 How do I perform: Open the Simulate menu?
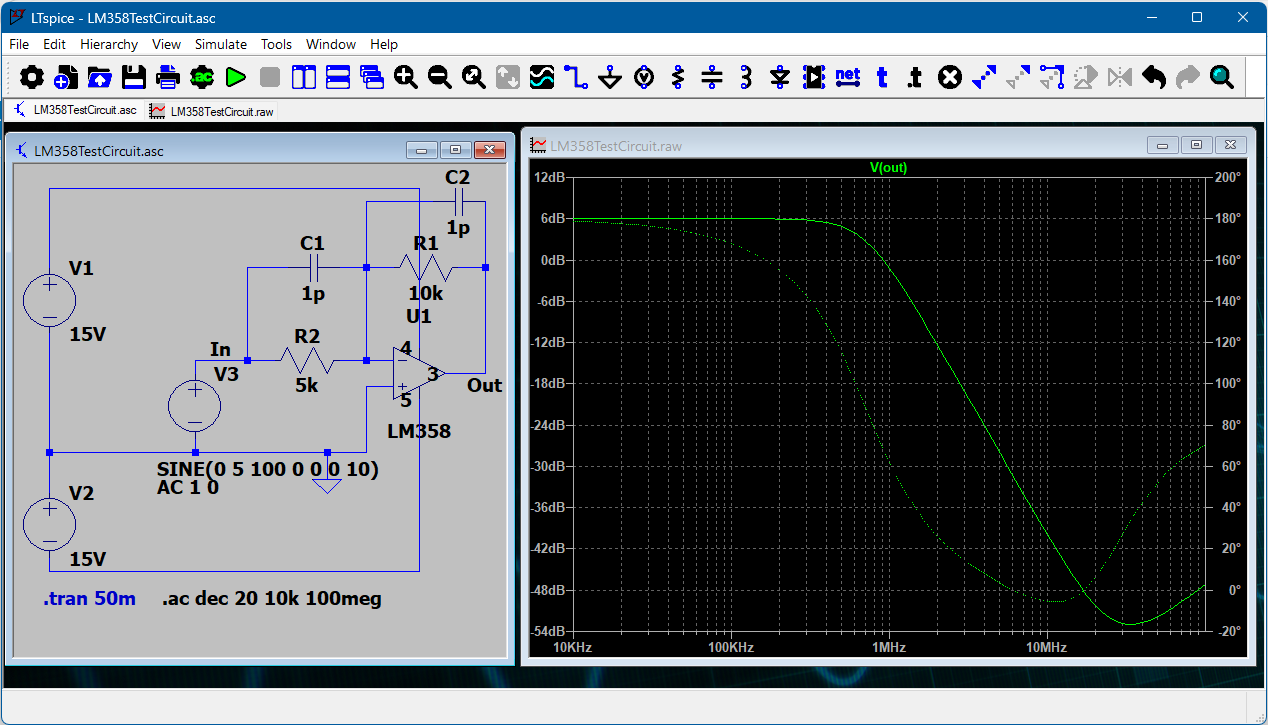[x=220, y=44]
